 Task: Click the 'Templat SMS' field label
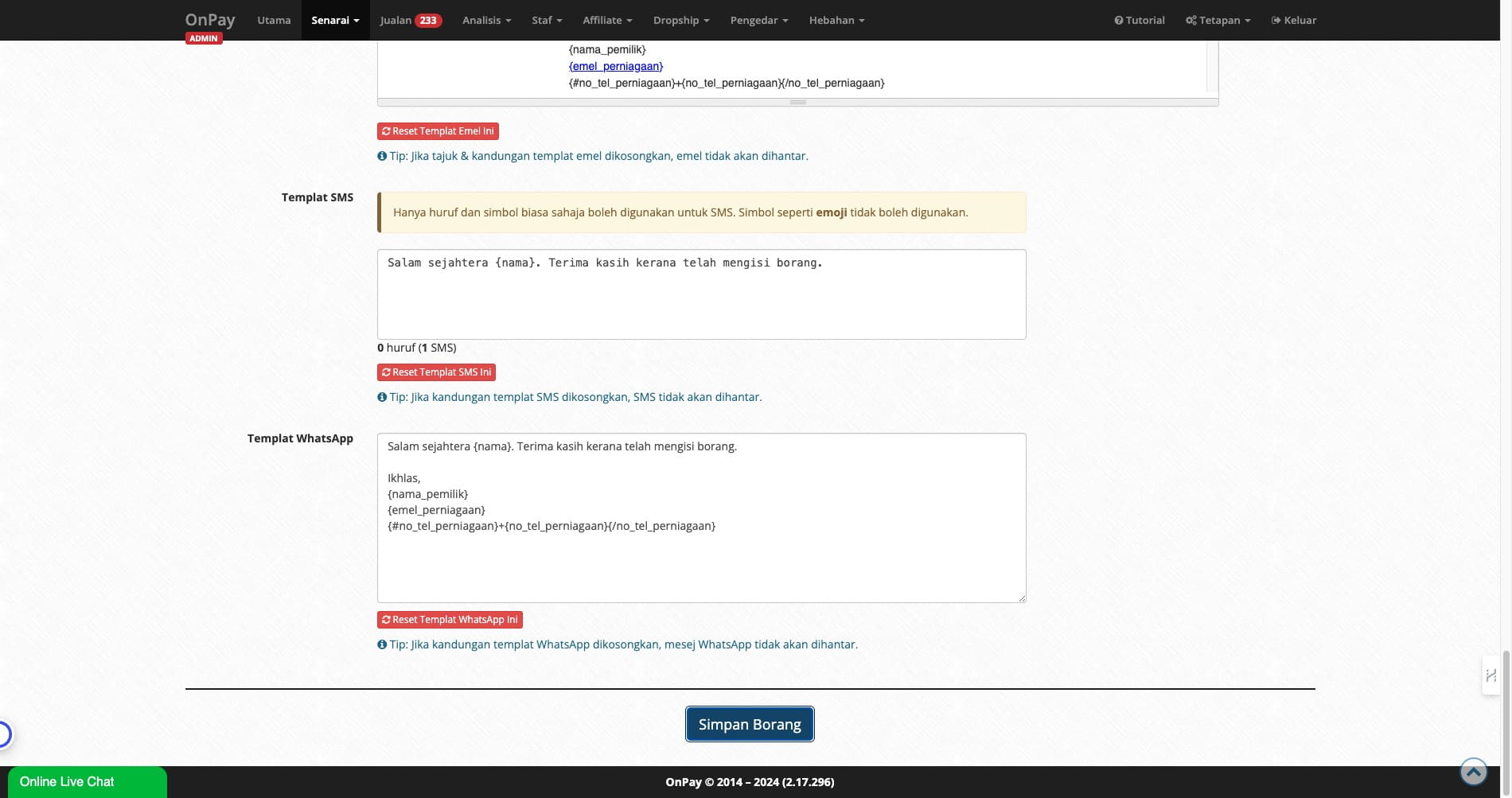[317, 197]
